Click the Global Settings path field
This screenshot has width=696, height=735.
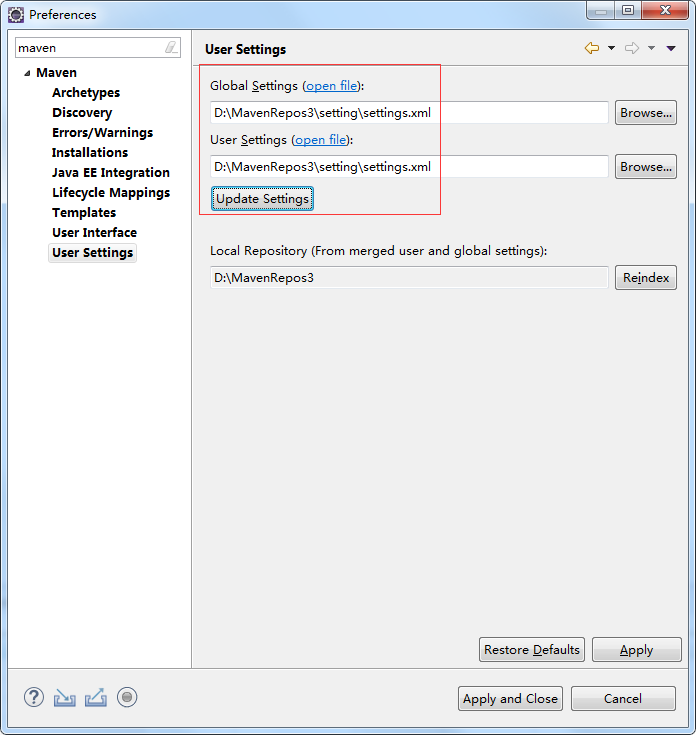tap(409, 112)
